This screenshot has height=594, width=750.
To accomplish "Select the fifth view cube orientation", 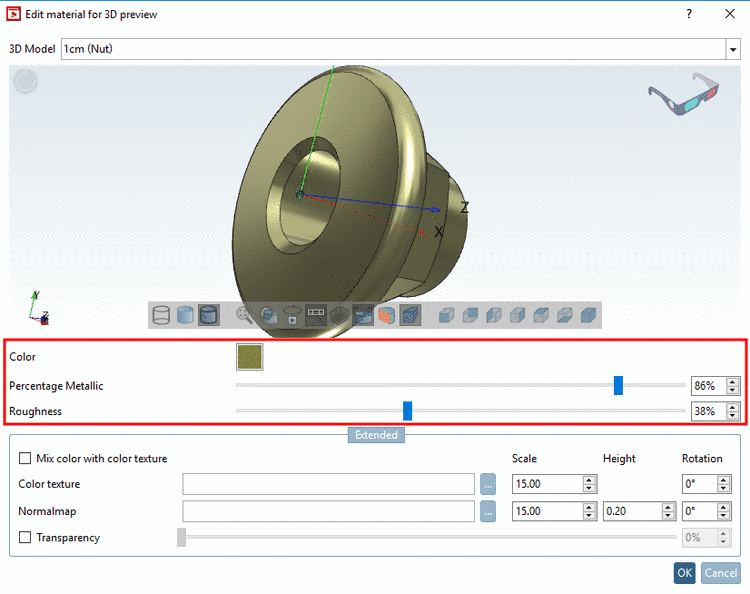I will point(541,315).
